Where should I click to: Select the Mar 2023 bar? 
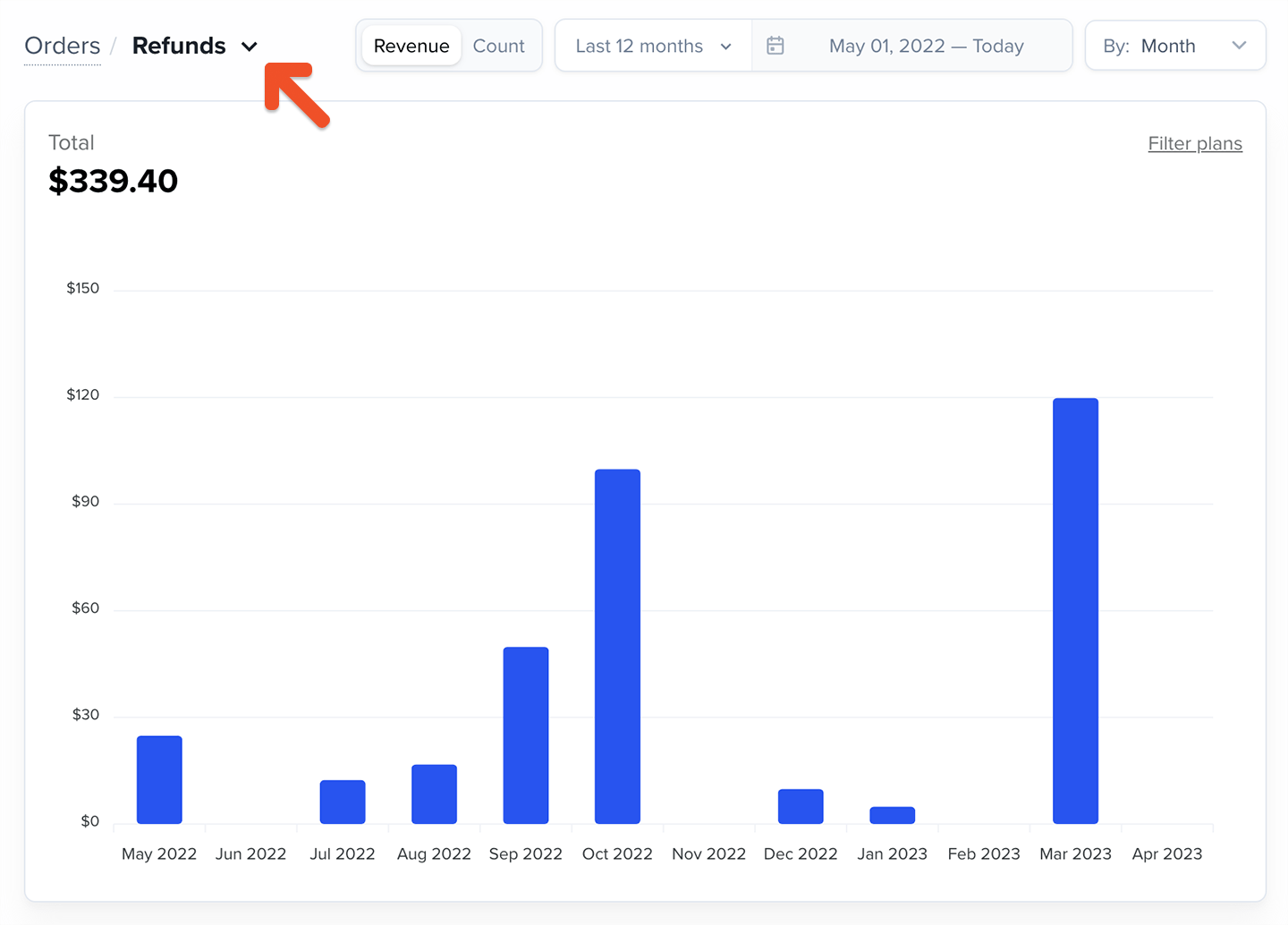pyautogui.click(x=1075, y=611)
